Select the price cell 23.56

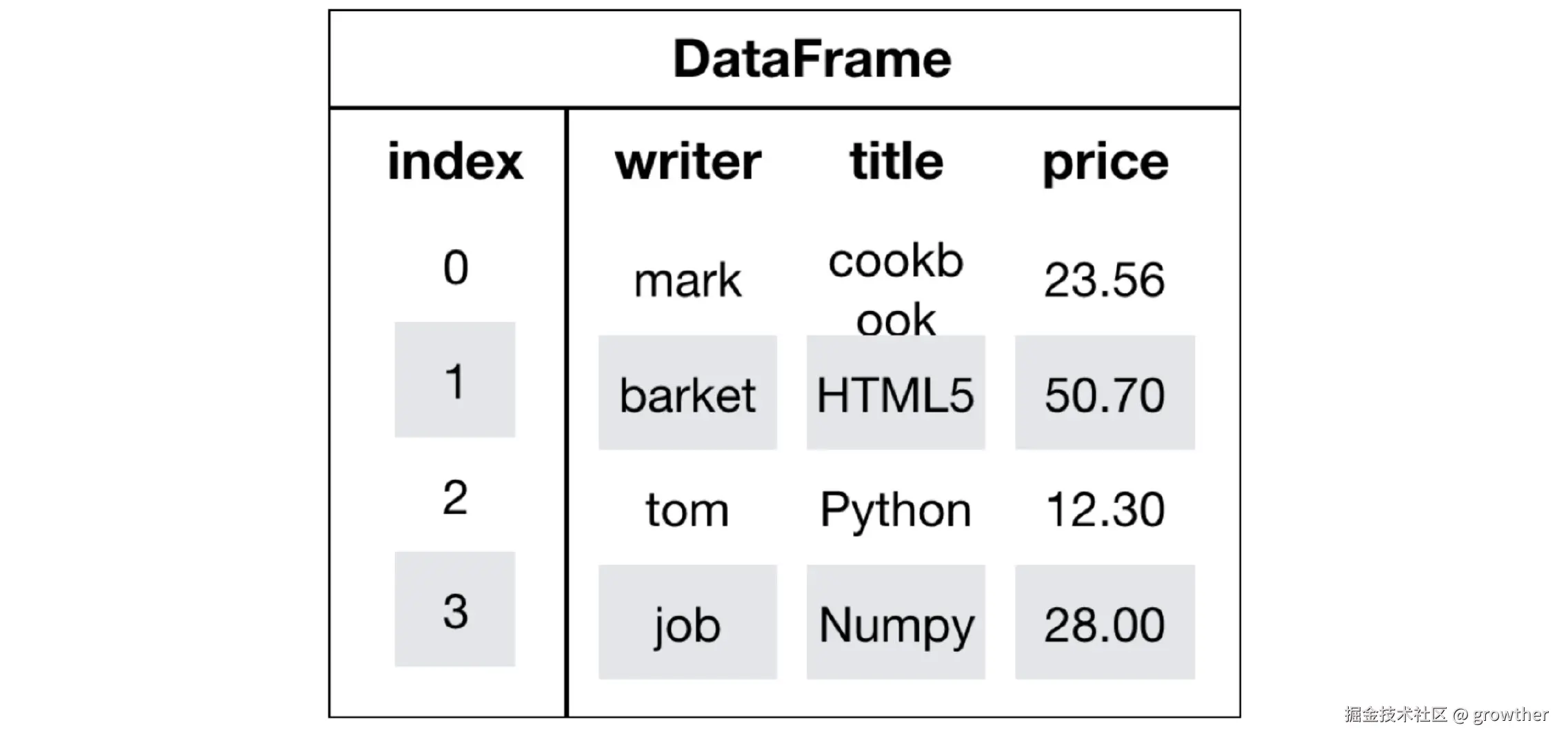[1105, 281]
